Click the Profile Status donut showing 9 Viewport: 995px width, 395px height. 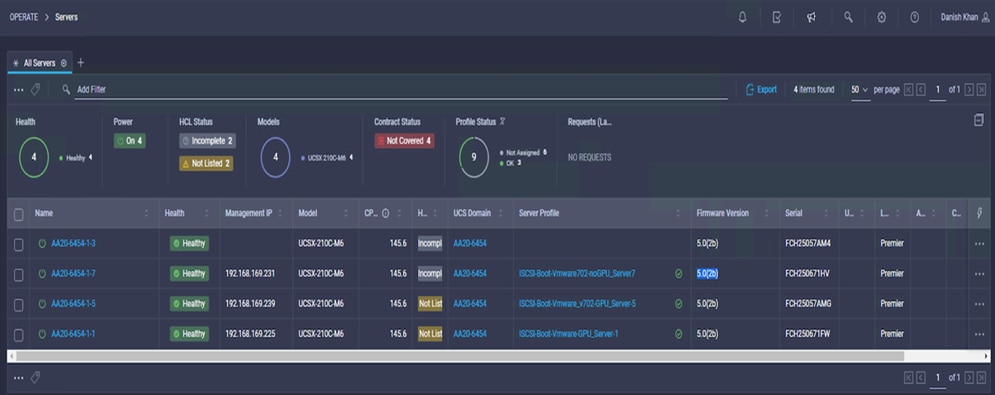coord(473,157)
